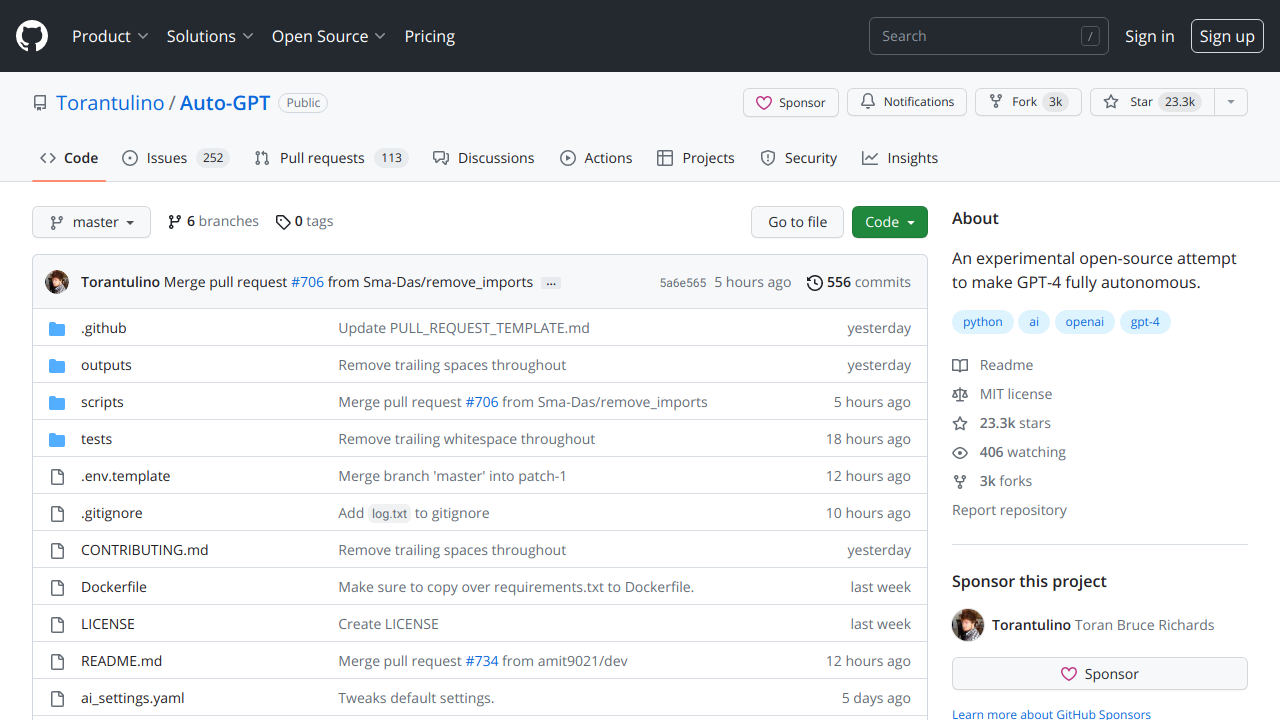This screenshot has height=720, width=1280.
Task: Switch to the Actions tab
Action: 596,158
